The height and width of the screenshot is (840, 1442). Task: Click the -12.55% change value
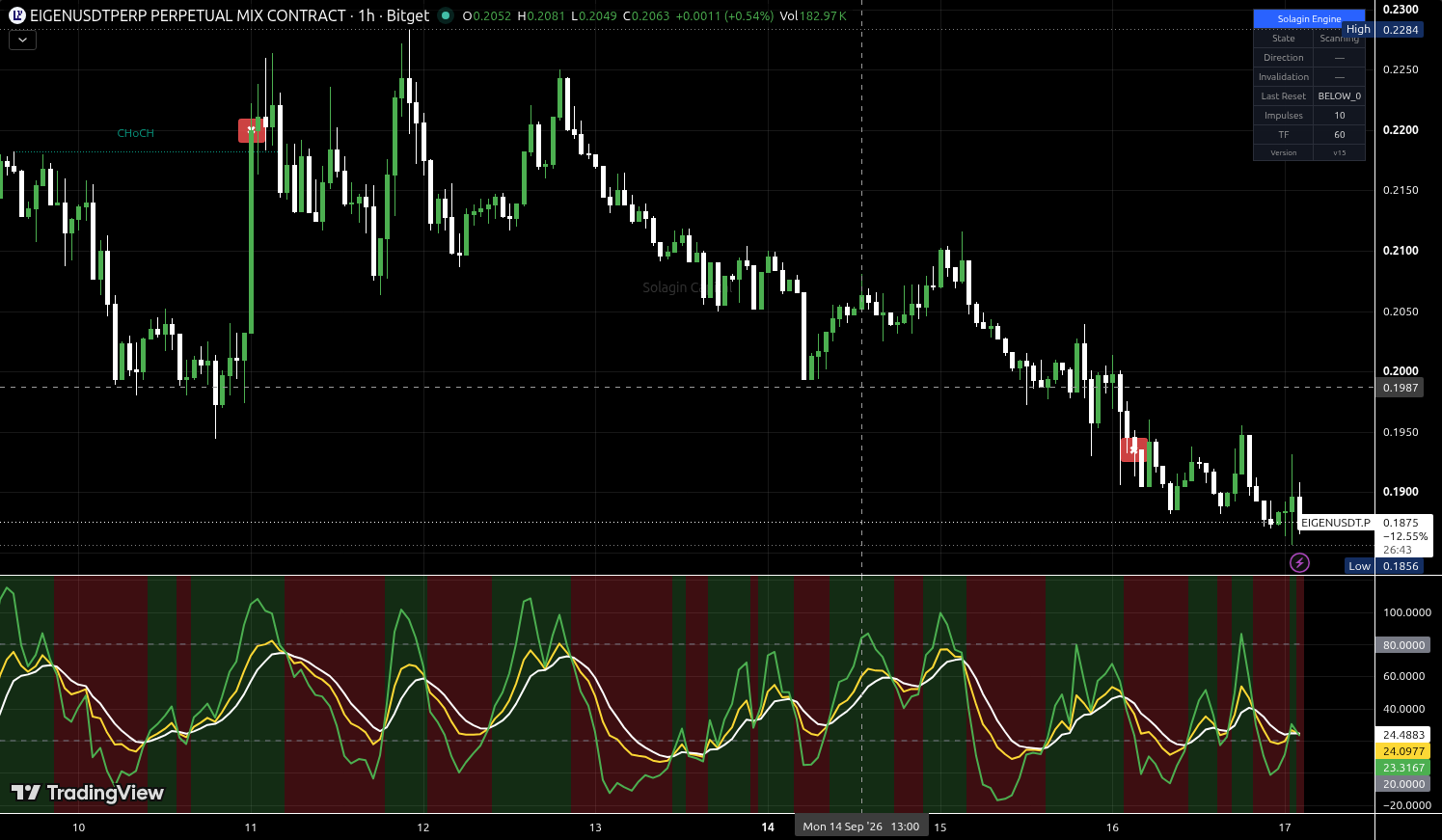pos(1405,536)
